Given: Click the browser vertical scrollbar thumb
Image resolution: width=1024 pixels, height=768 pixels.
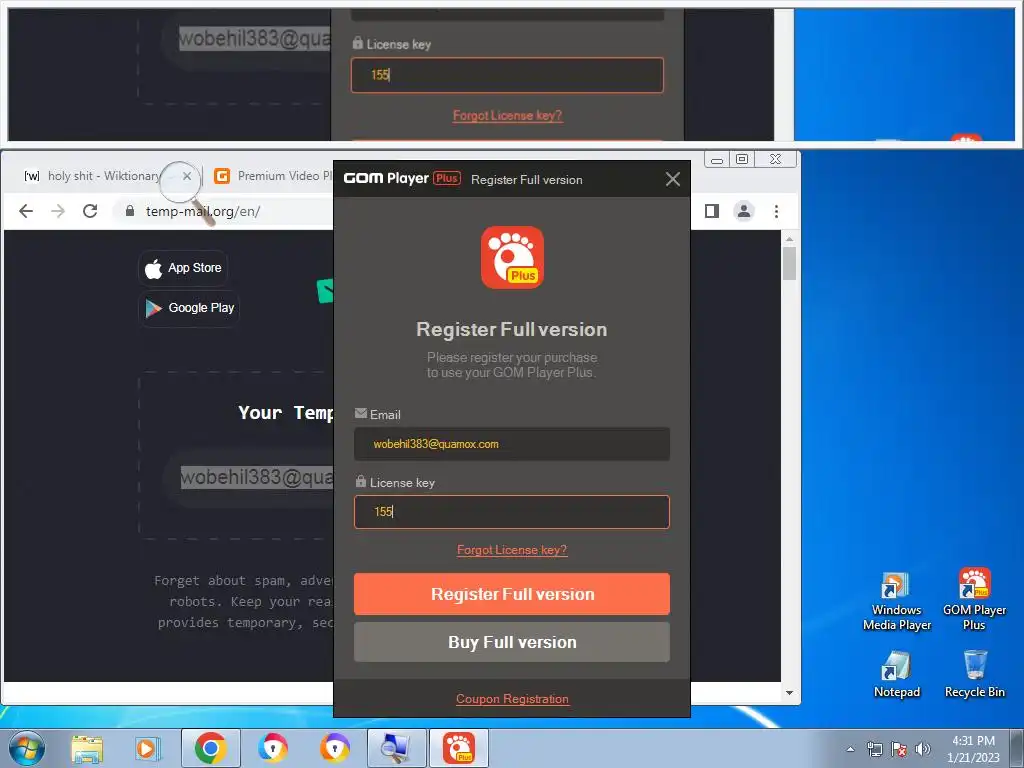Looking at the screenshot, I should 790,263.
